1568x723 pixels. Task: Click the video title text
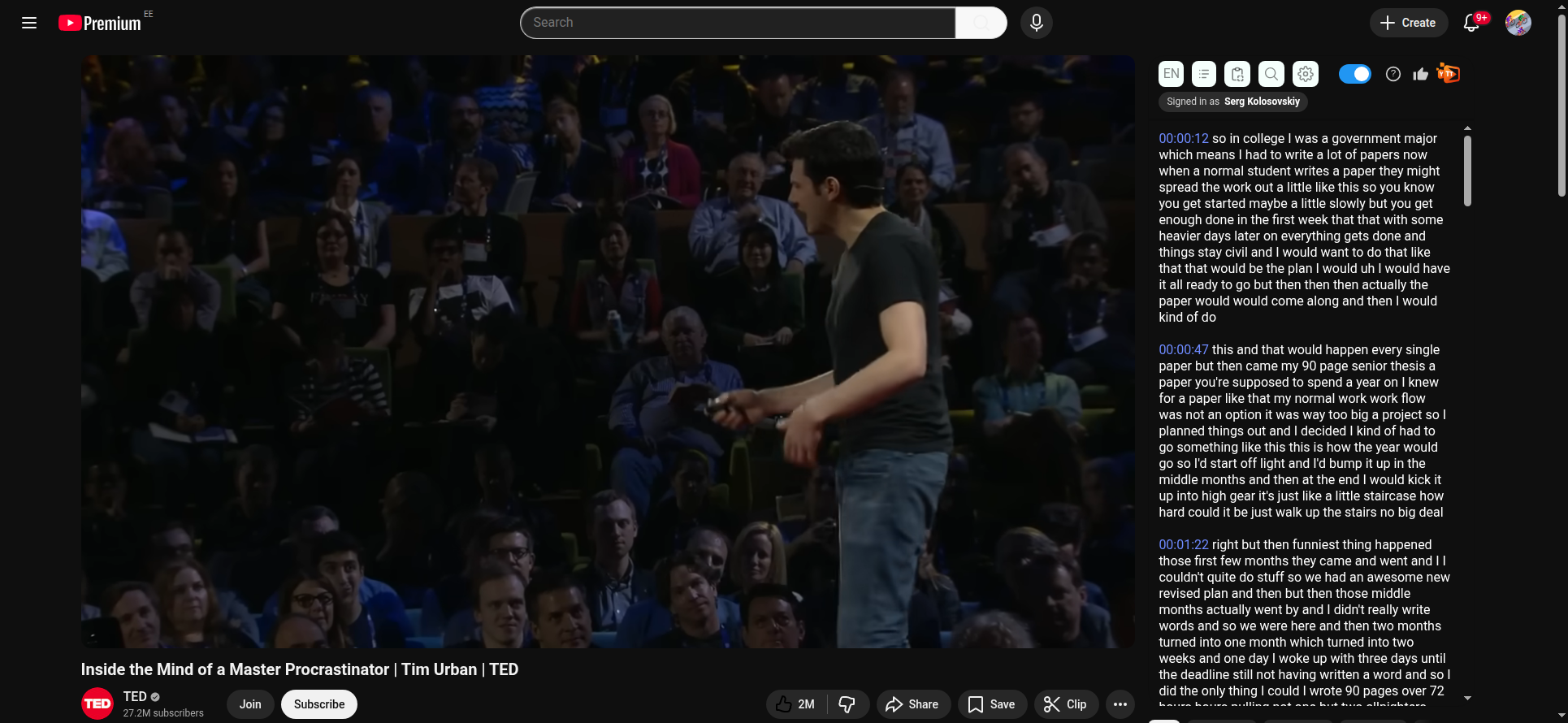(x=300, y=669)
